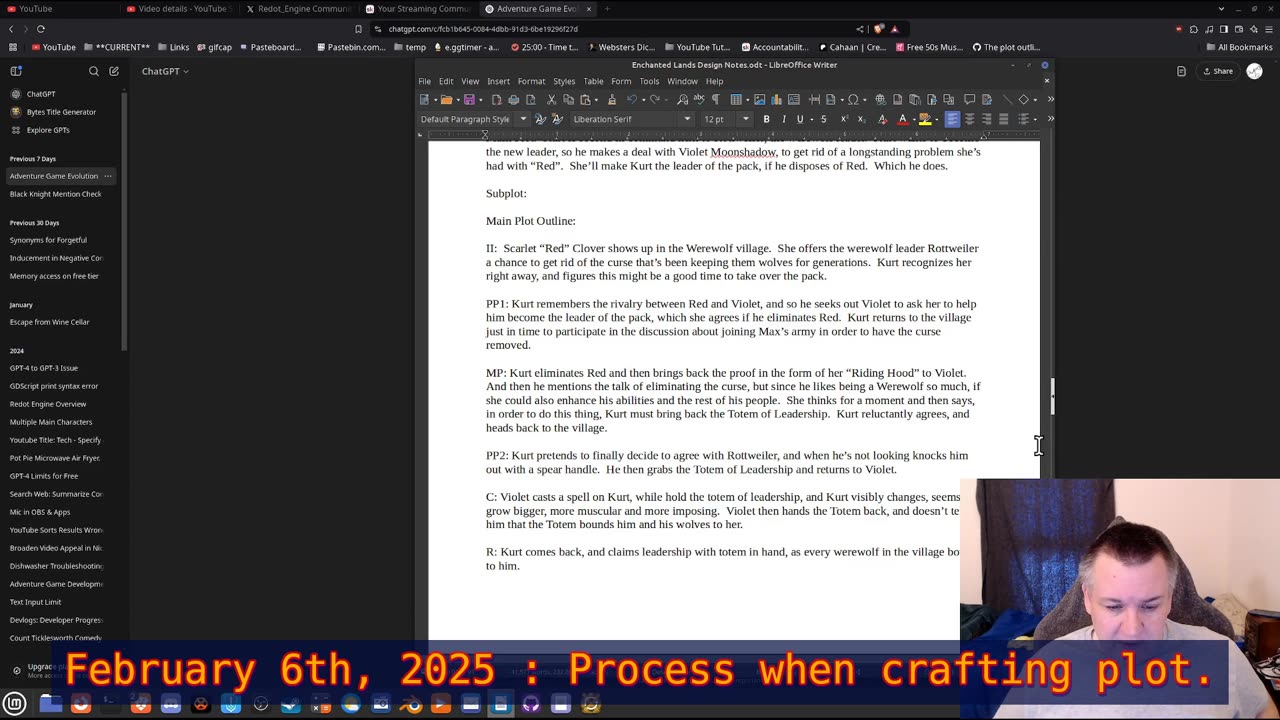Toggle Strikethrough formatting
This screenshot has width=1280, height=720.
[823, 119]
